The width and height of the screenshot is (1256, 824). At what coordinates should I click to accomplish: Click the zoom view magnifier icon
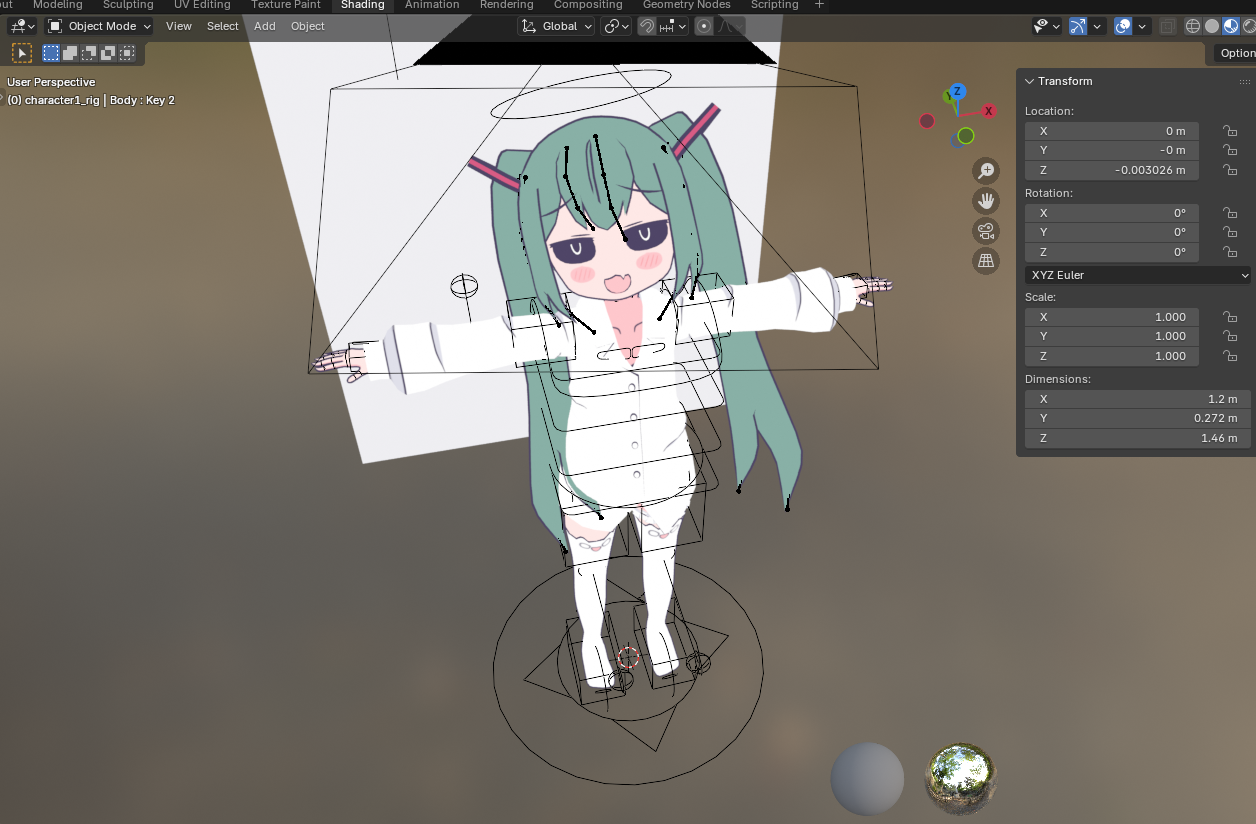coord(986,171)
